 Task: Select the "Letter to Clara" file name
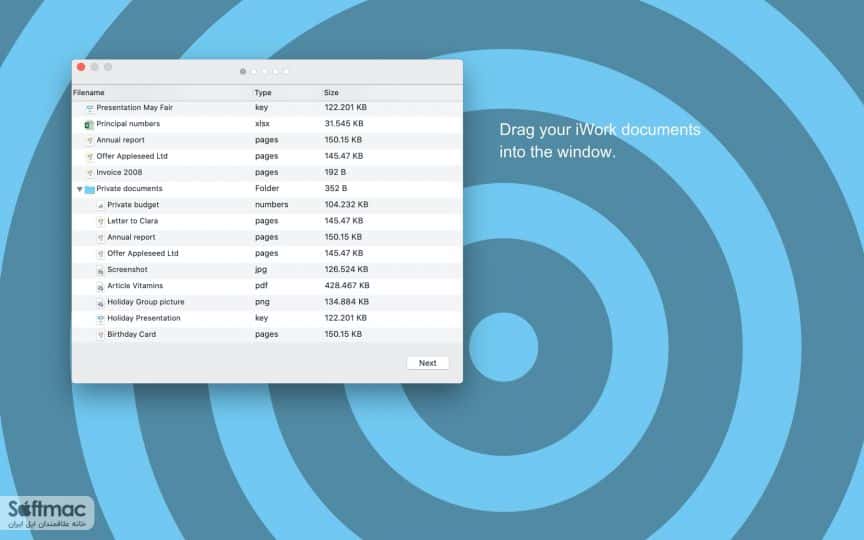[x=132, y=220]
